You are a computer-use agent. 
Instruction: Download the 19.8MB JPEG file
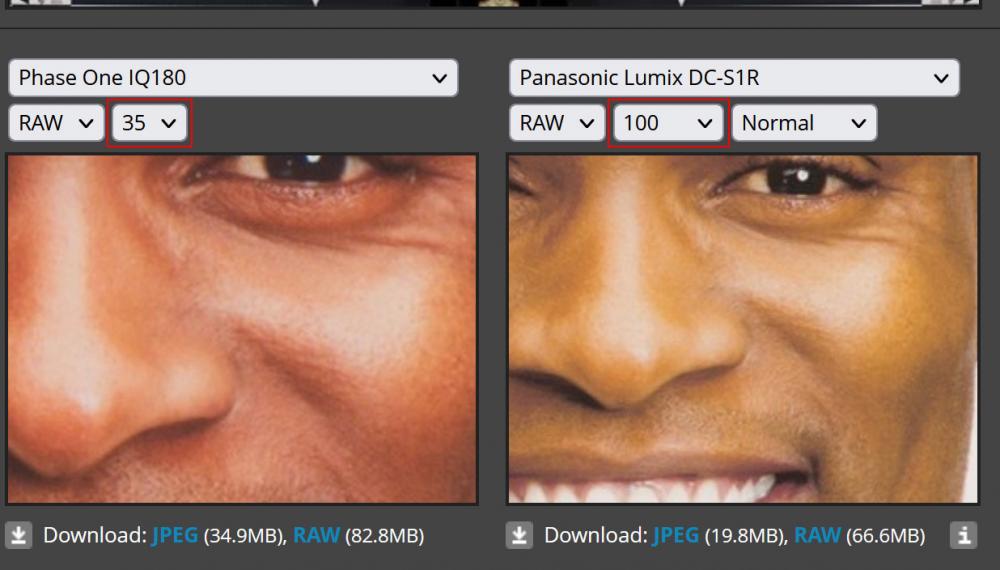675,535
